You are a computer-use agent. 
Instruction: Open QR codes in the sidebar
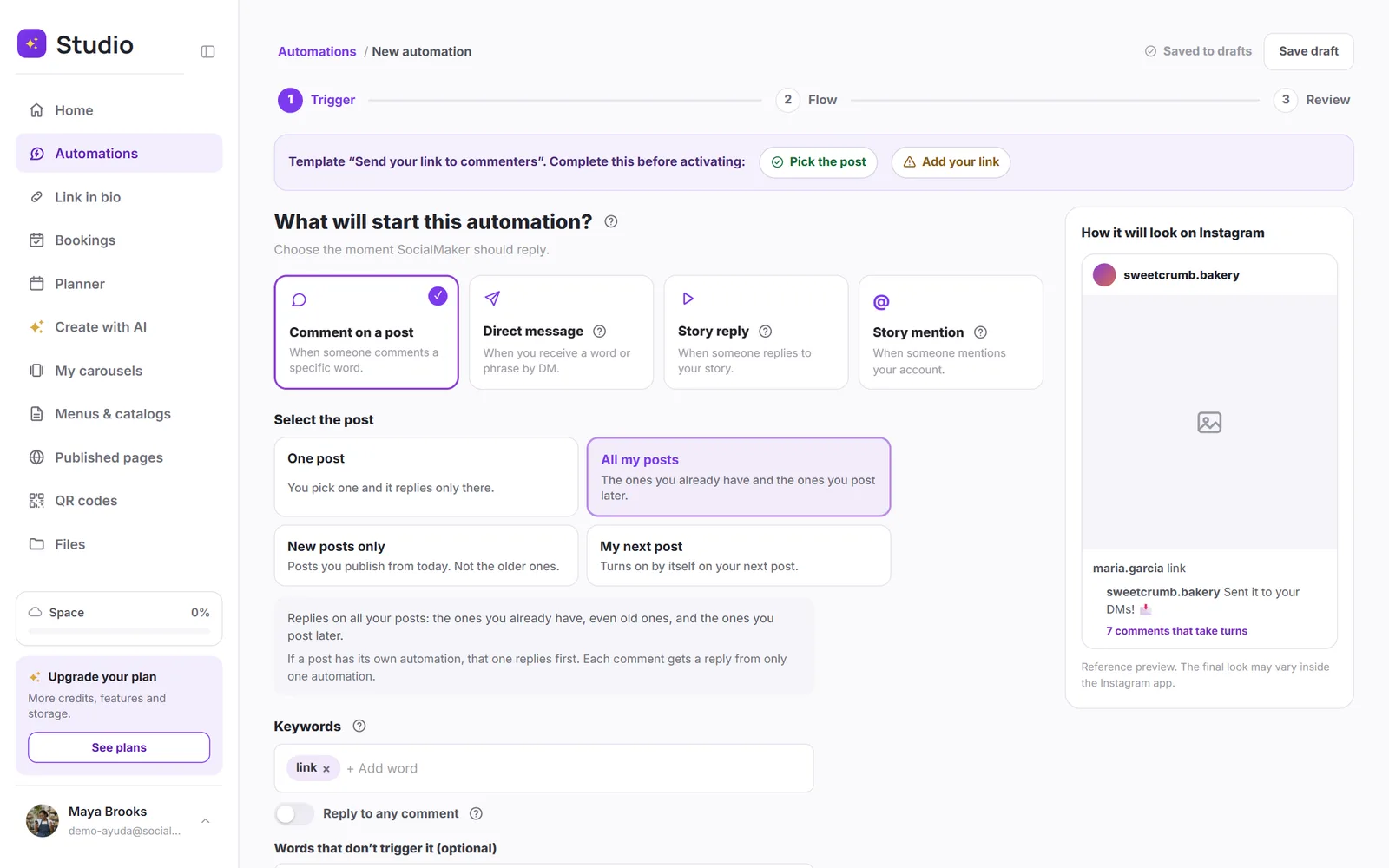(x=119, y=501)
